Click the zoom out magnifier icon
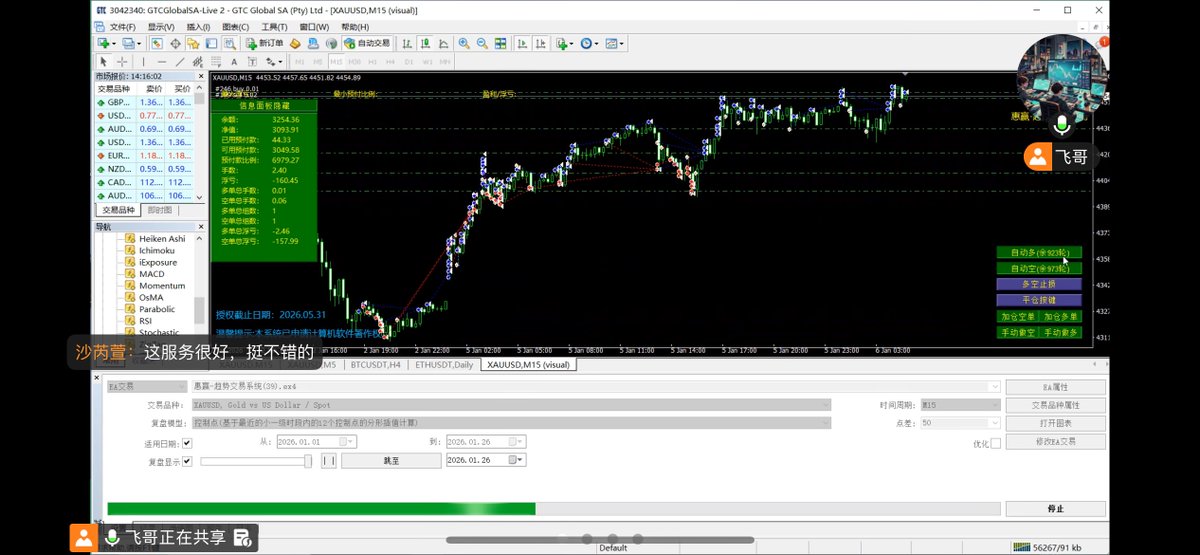1200x555 pixels. coord(482,44)
